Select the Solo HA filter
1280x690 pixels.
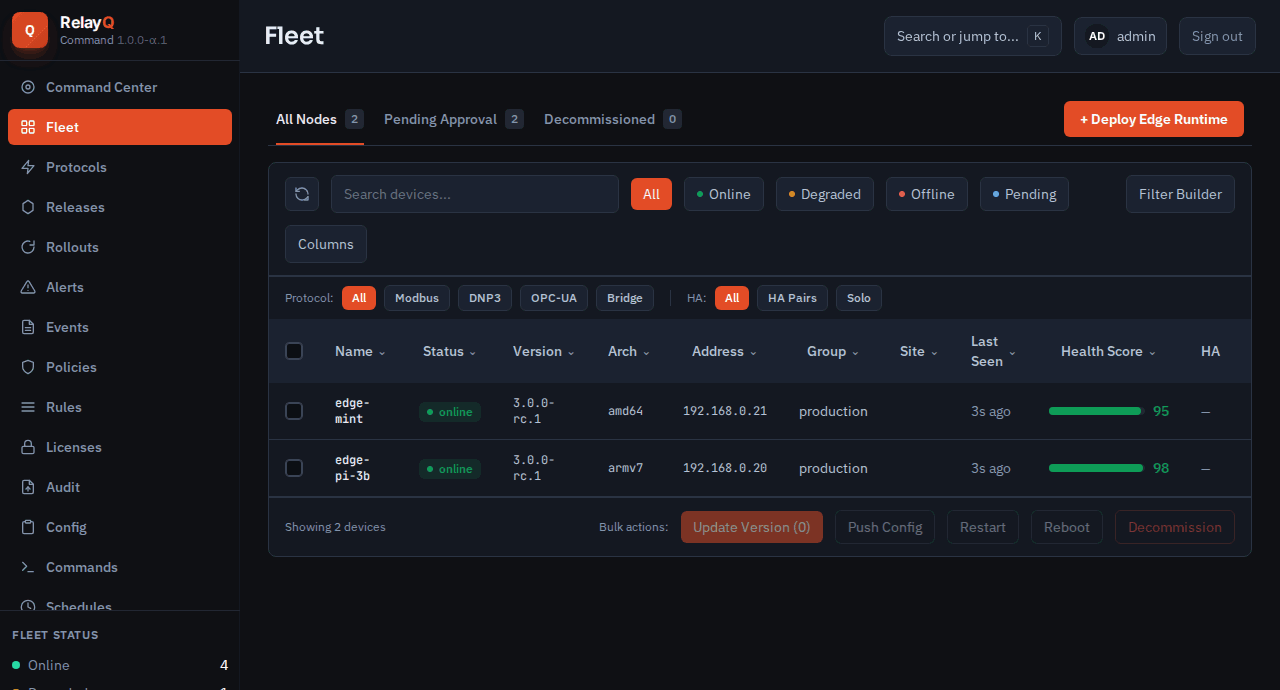[859, 298]
